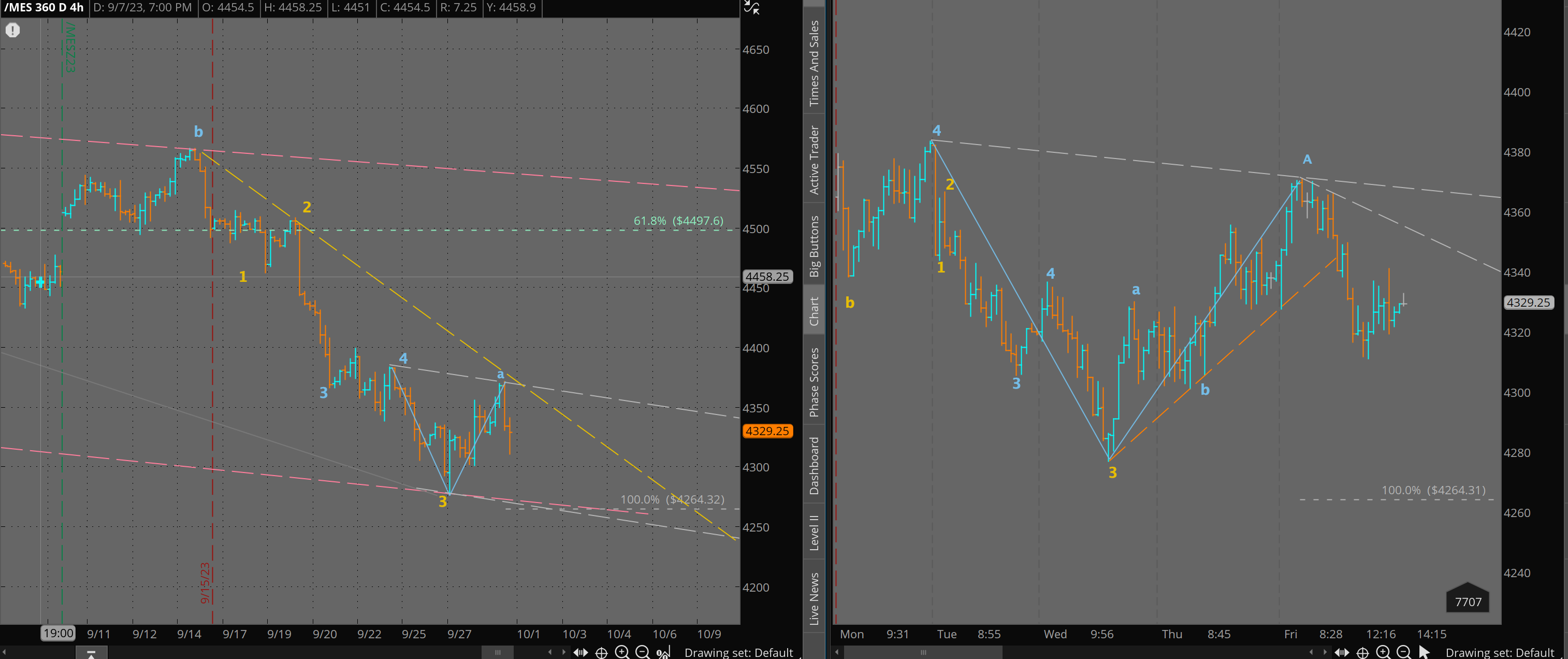
Task: Click the Y: 4458.9 header value
Action: 511,8
